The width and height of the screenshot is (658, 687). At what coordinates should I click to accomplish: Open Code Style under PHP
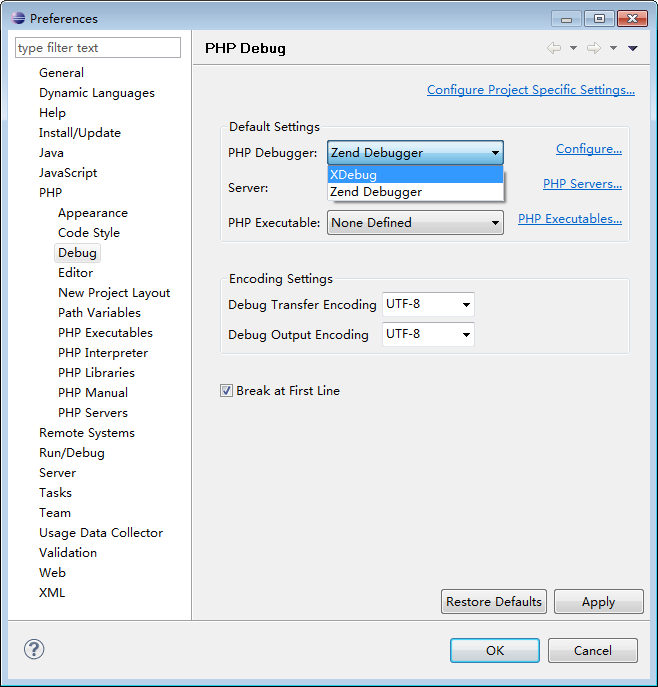pos(89,233)
